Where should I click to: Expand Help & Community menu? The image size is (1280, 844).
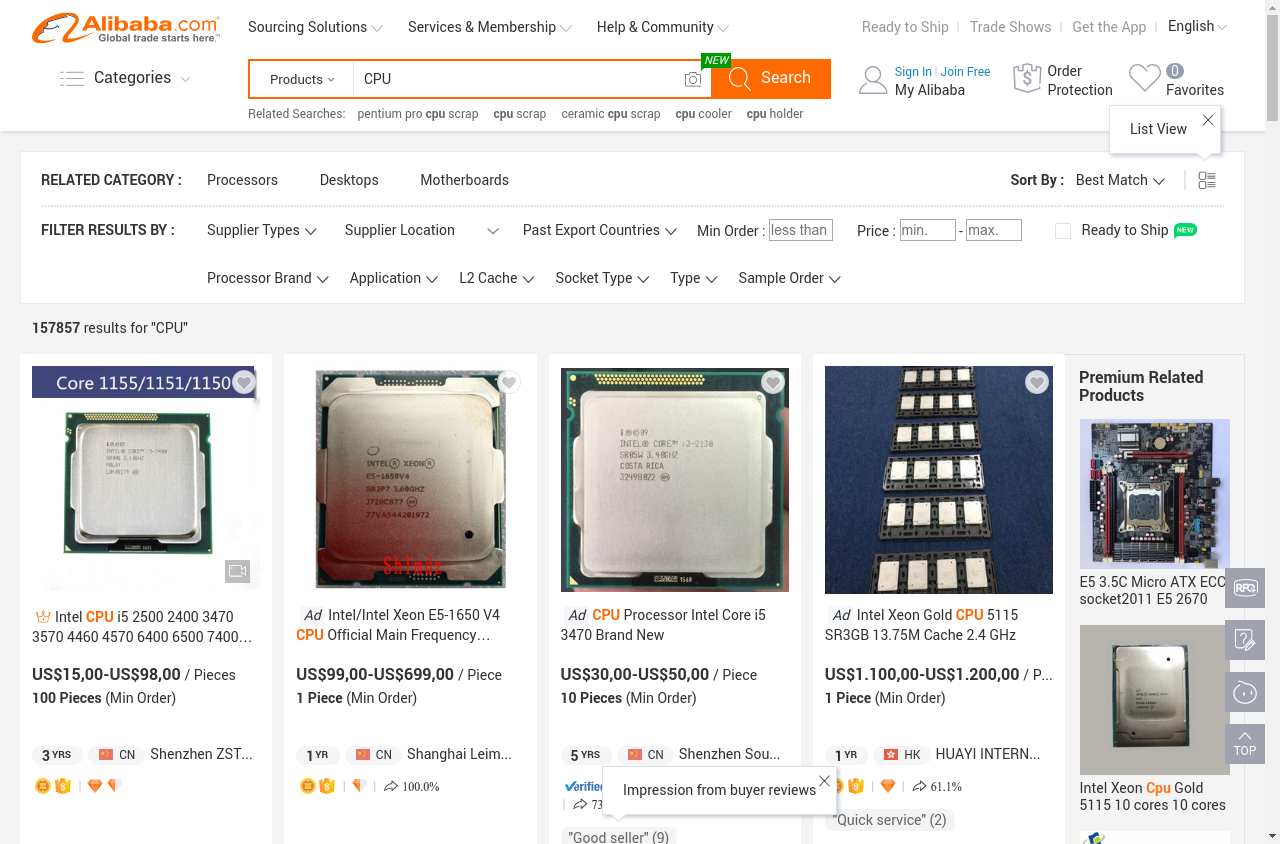pyautogui.click(x=662, y=27)
